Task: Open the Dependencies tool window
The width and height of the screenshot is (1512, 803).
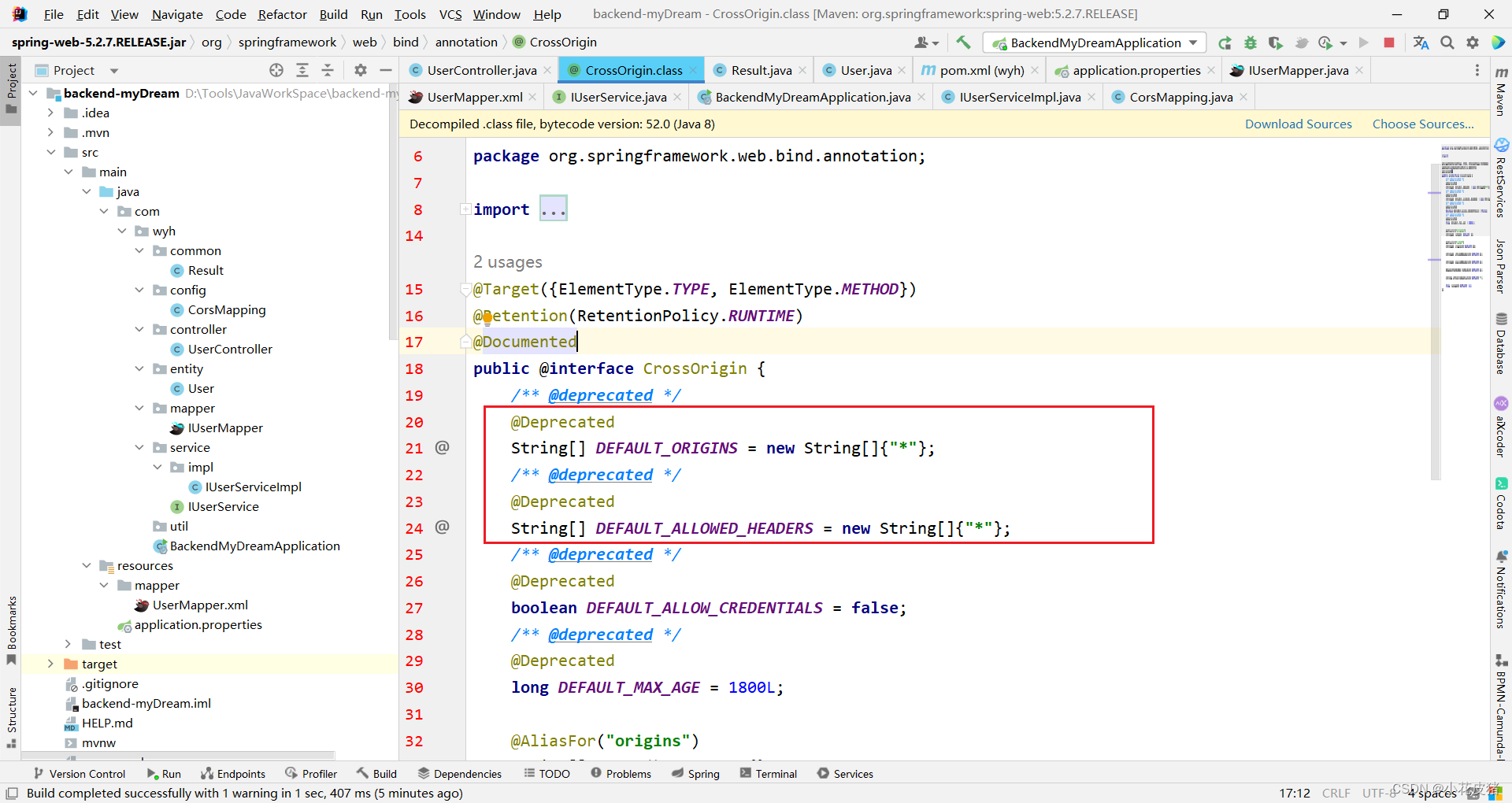Action: point(460,774)
